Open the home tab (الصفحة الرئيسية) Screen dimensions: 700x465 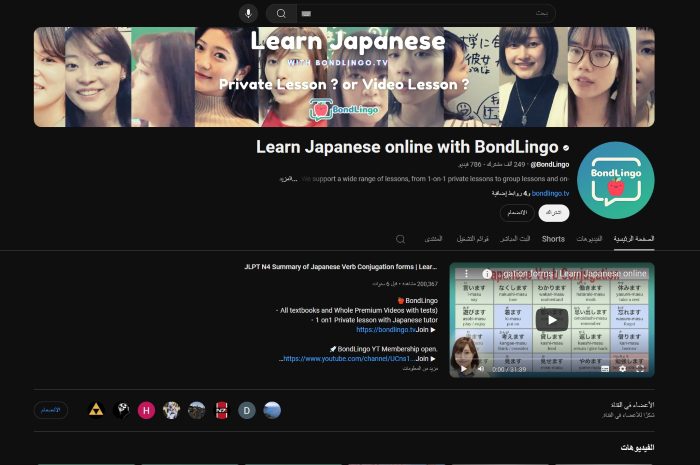coord(635,239)
